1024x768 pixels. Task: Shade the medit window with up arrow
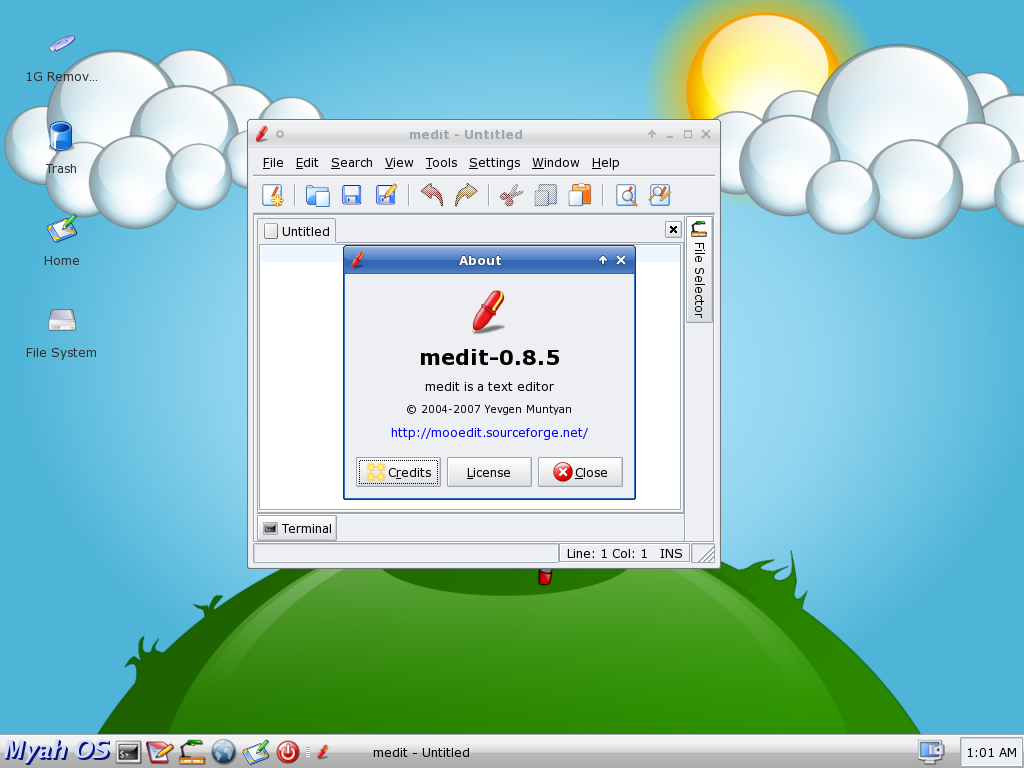(652, 134)
